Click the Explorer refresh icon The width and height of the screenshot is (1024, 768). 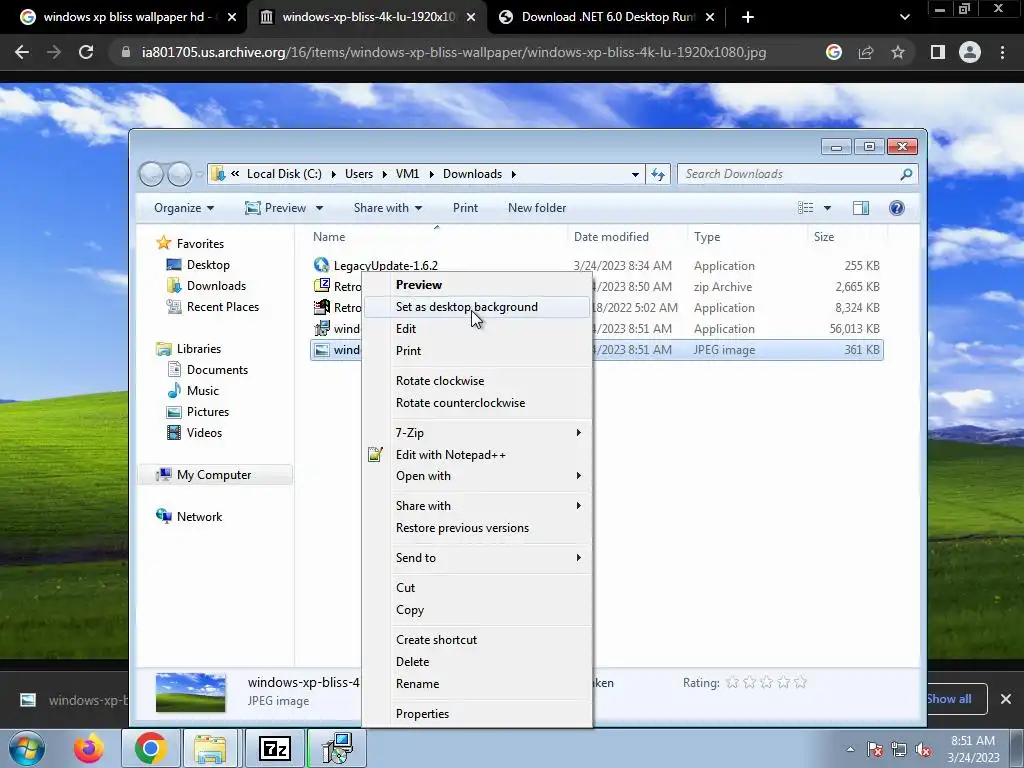658,174
